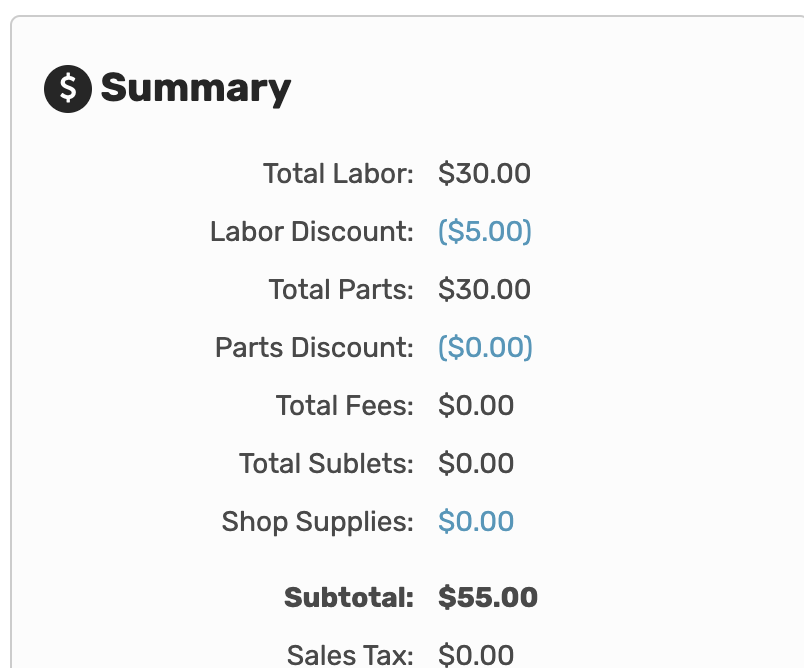
Task: Click the Sales Tax label
Action: pyautogui.click(x=350, y=655)
